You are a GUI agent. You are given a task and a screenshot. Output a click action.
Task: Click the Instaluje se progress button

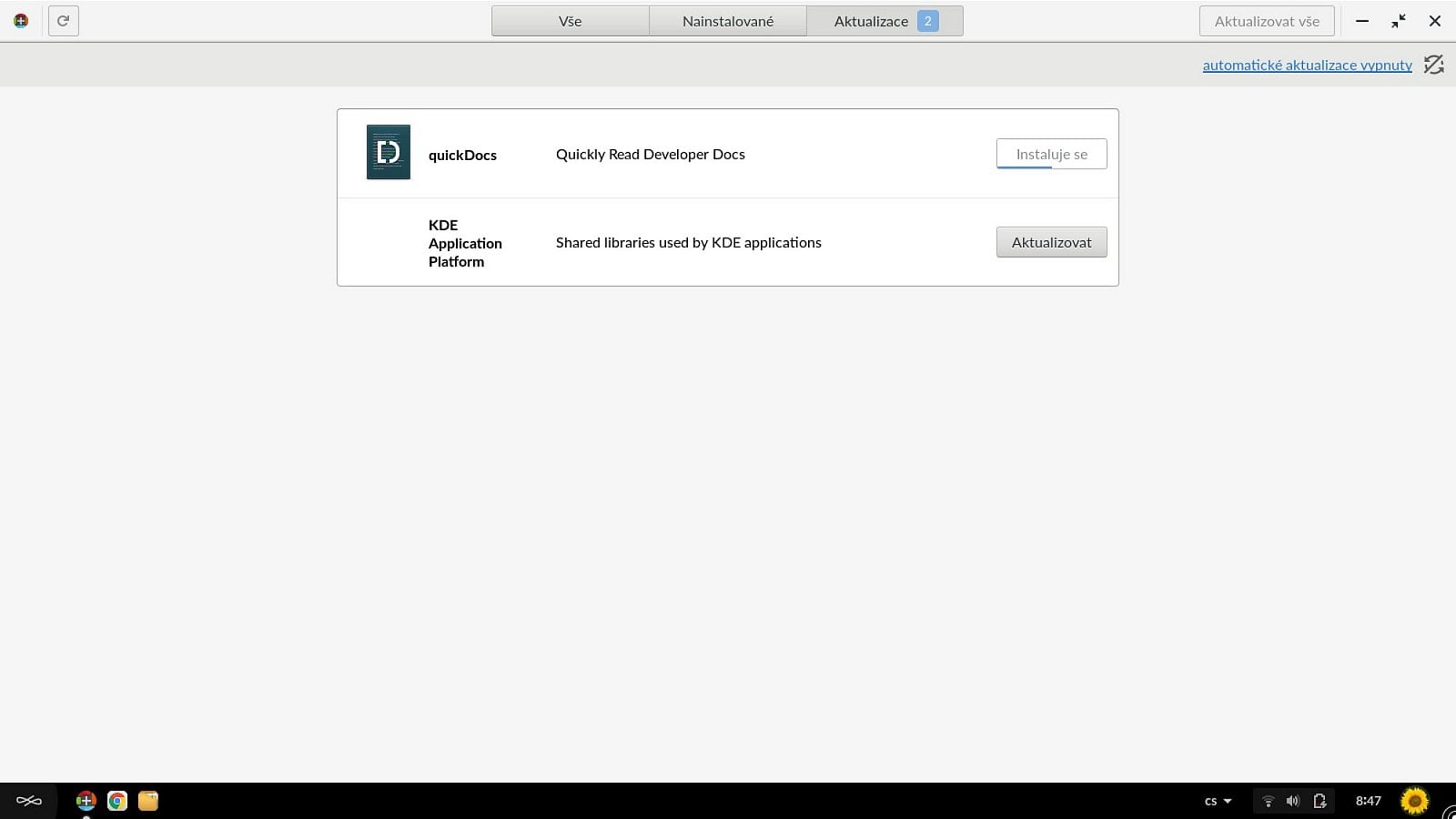pyautogui.click(x=1052, y=154)
